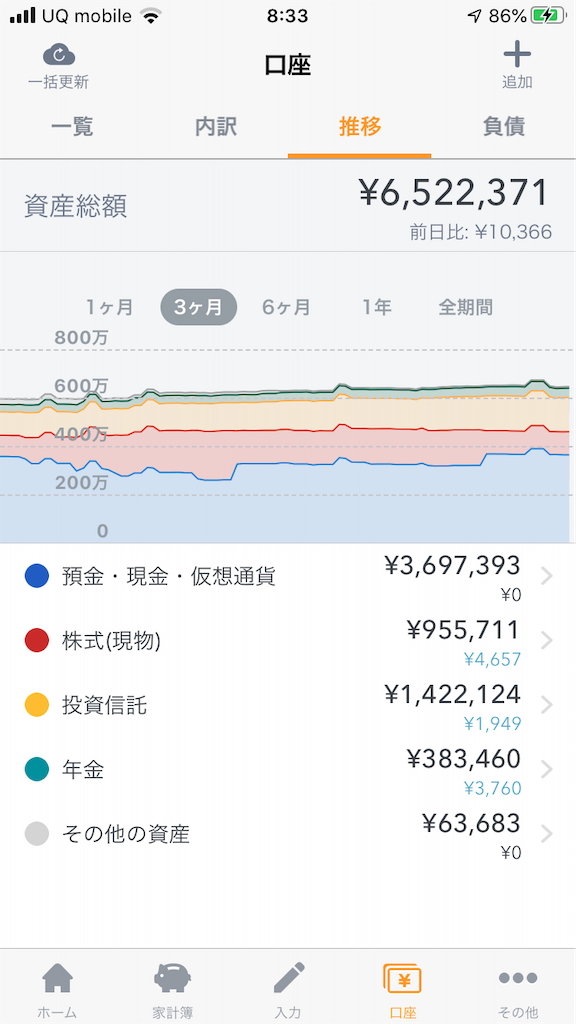Open the 株式(現物) category label
Screen dimensions: 576x1024
pyautogui.click(x=111, y=641)
